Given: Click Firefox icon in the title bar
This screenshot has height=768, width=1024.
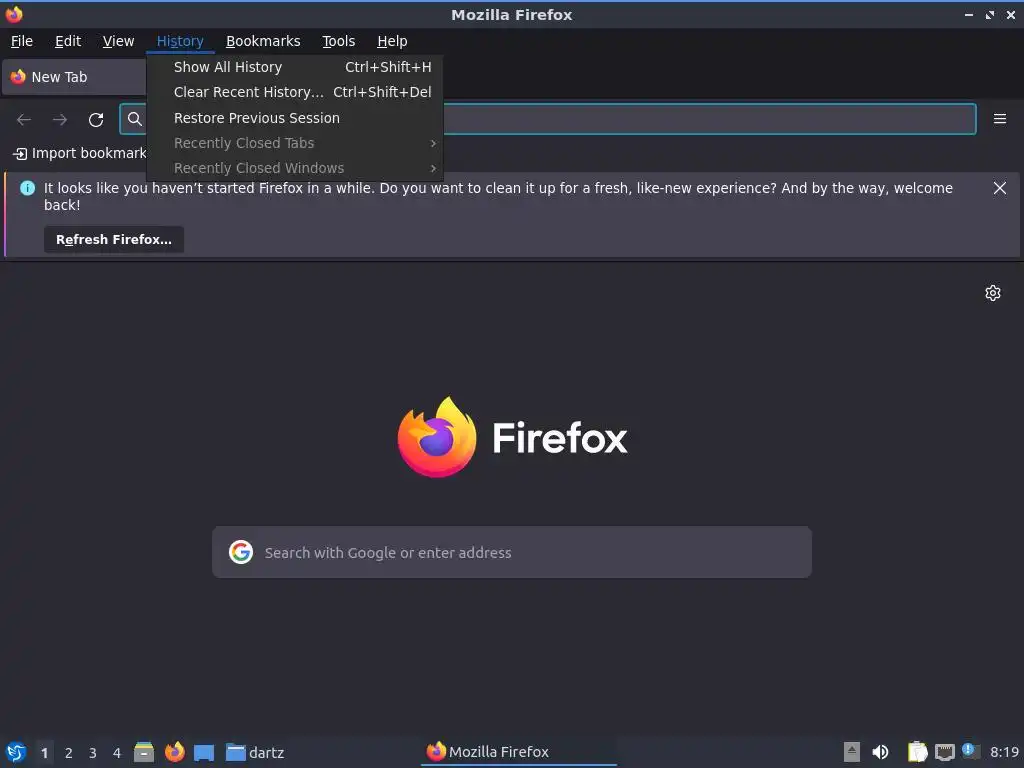Looking at the screenshot, I should tap(14, 14).
